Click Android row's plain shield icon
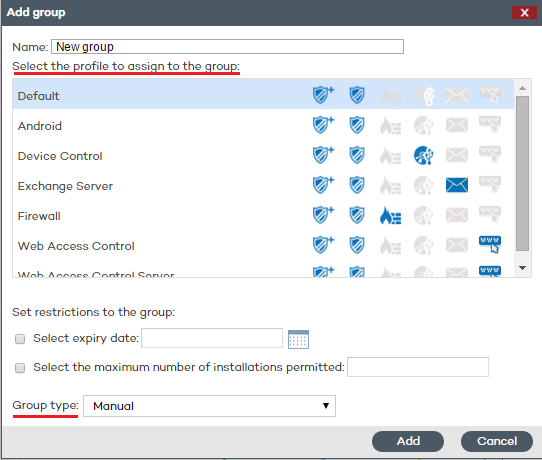Screen dimensions: 542x460 (357, 125)
